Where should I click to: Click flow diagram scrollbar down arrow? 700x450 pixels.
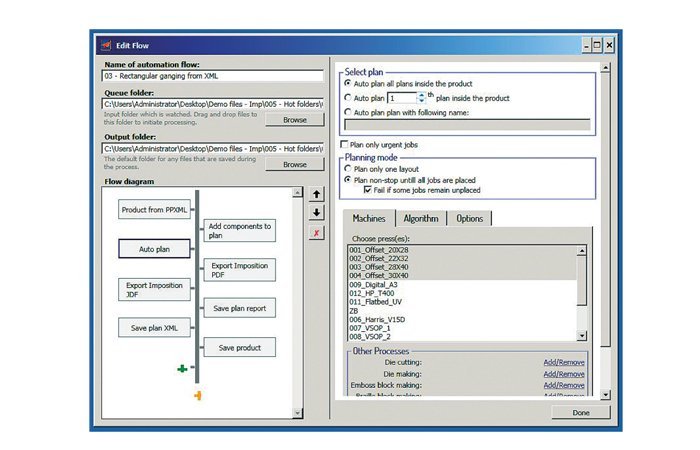[297, 413]
